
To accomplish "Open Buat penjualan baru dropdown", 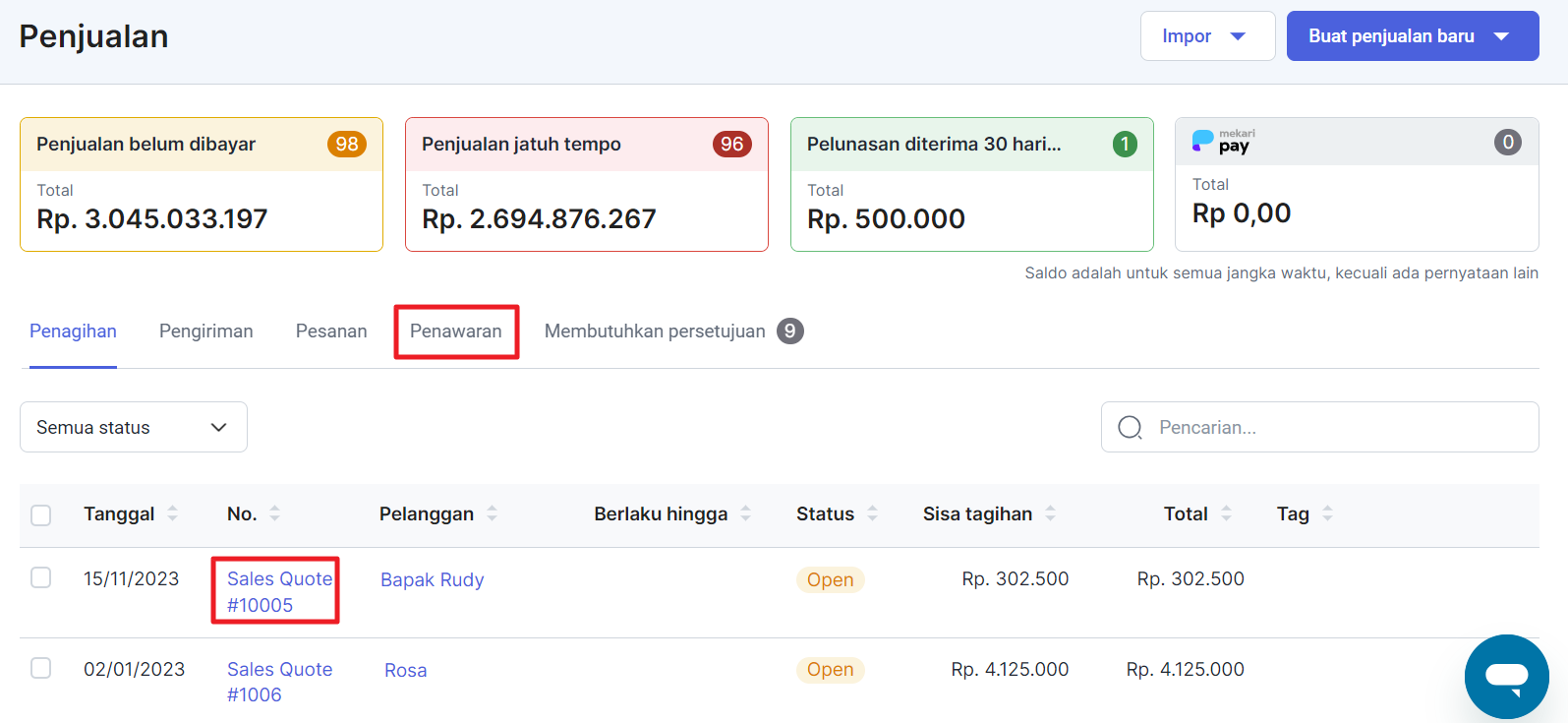I will [x=1412, y=36].
